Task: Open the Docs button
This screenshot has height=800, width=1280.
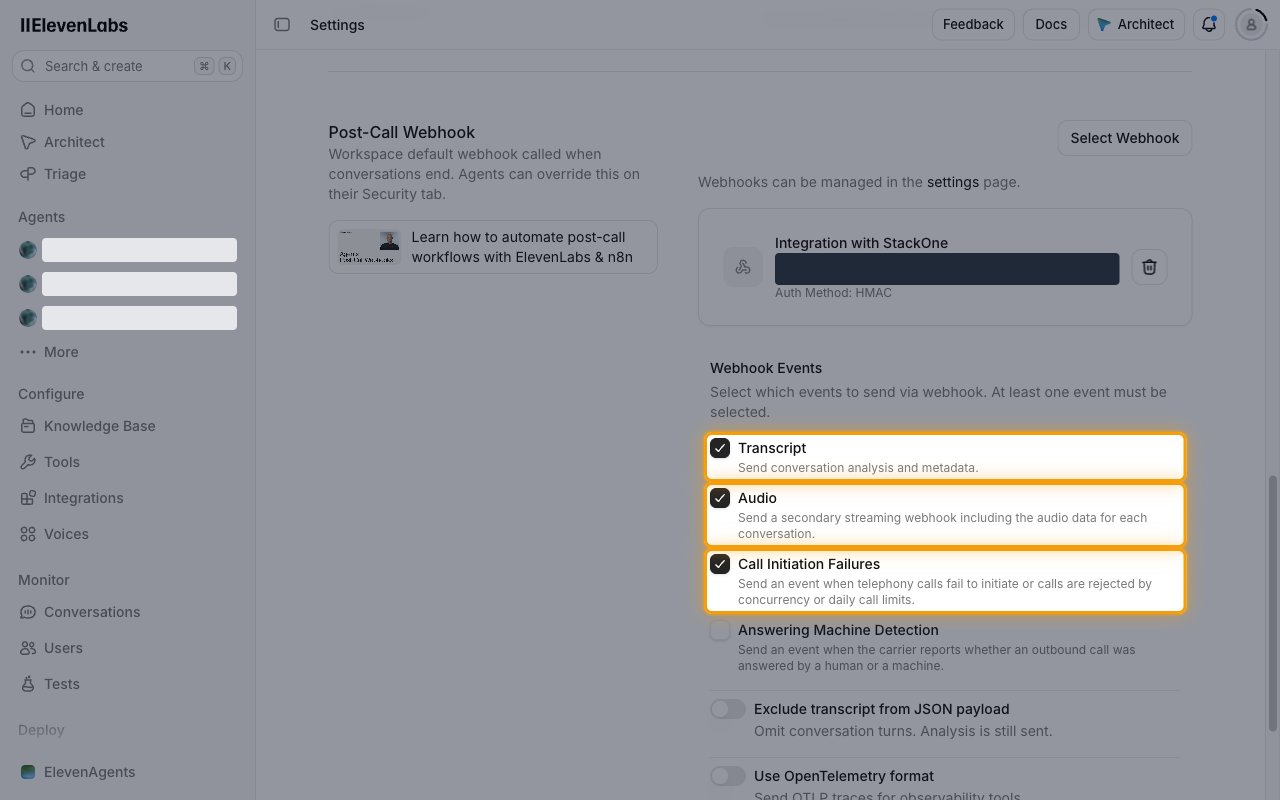Action: pyautogui.click(x=1051, y=24)
